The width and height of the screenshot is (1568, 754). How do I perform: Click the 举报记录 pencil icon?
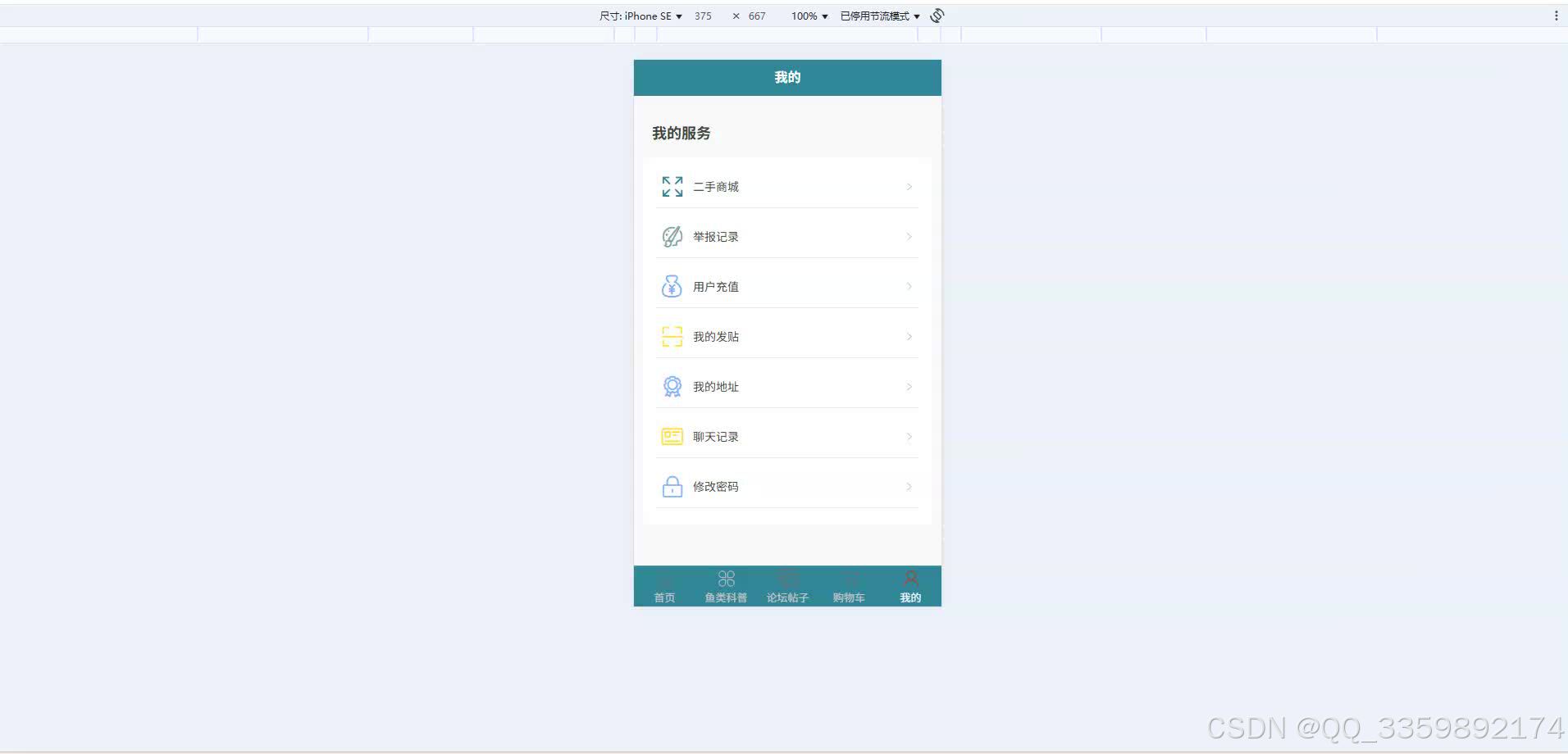[x=672, y=236]
